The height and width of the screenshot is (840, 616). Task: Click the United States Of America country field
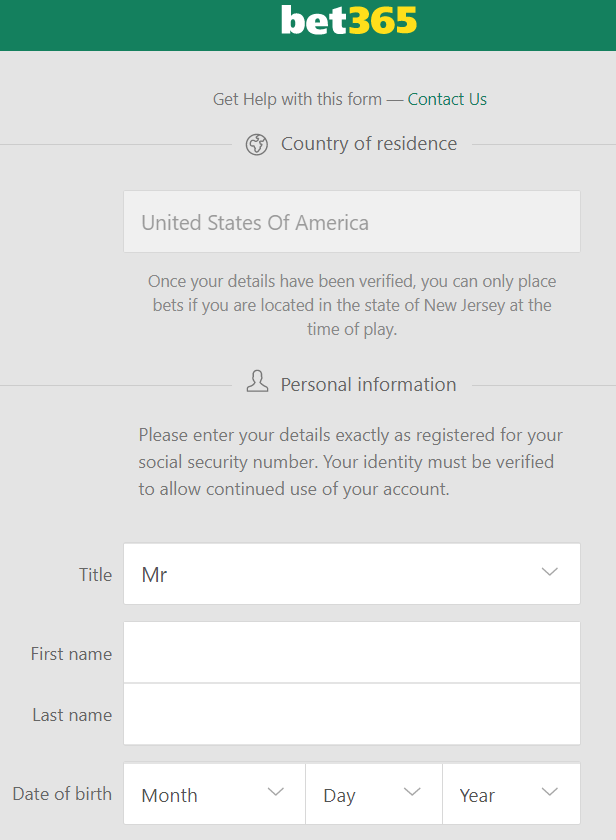pos(352,222)
